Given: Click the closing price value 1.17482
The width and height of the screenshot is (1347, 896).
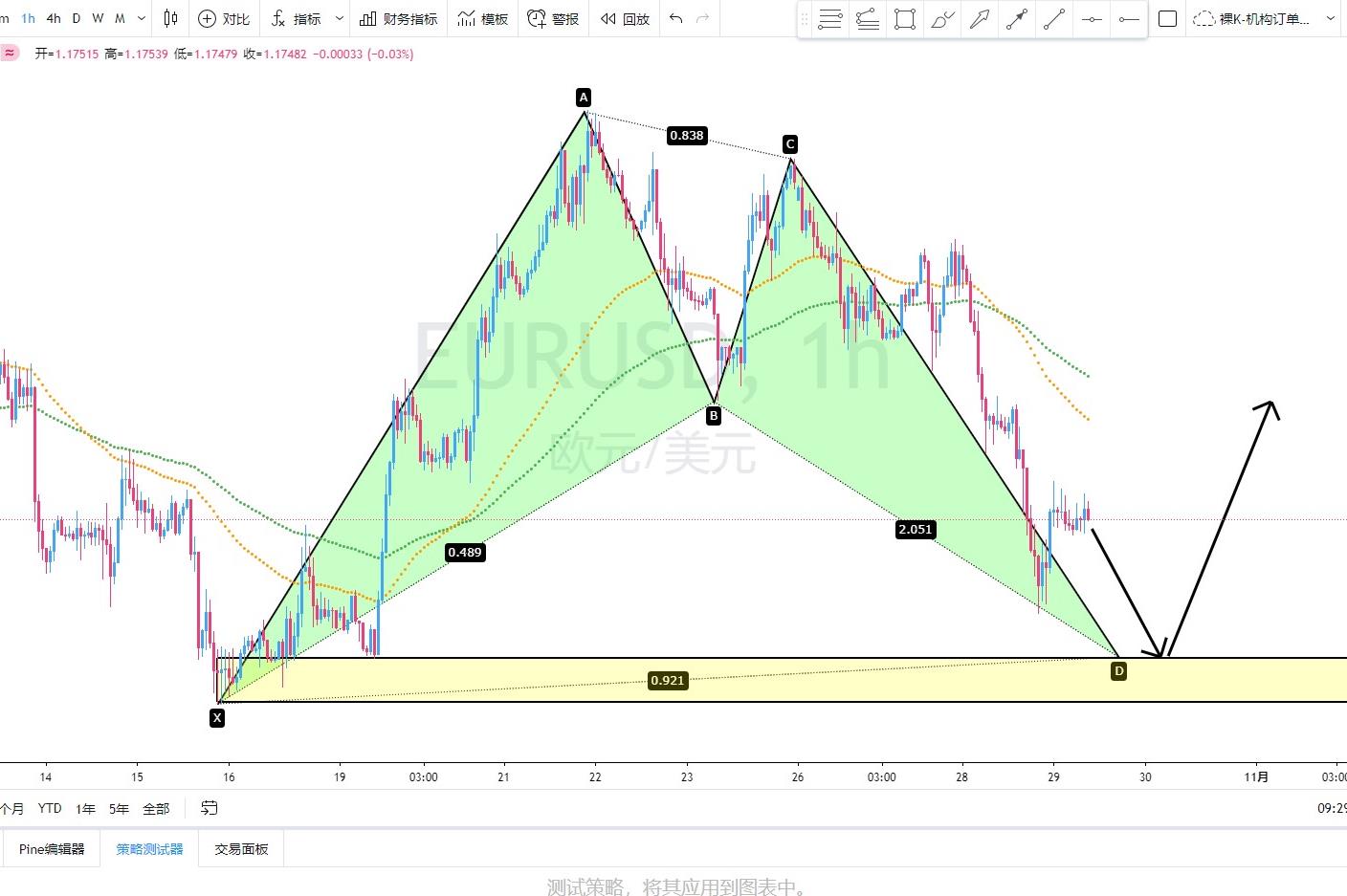Looking at the screenshot, I should pyautogui.click(x=286, y=55).
